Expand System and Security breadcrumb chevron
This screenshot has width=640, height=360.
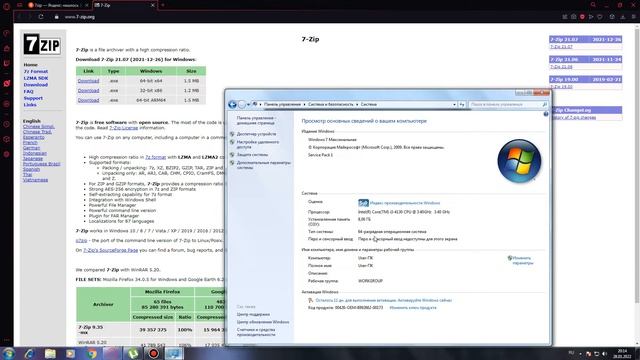pyautogui.click(x=357, y=104)
